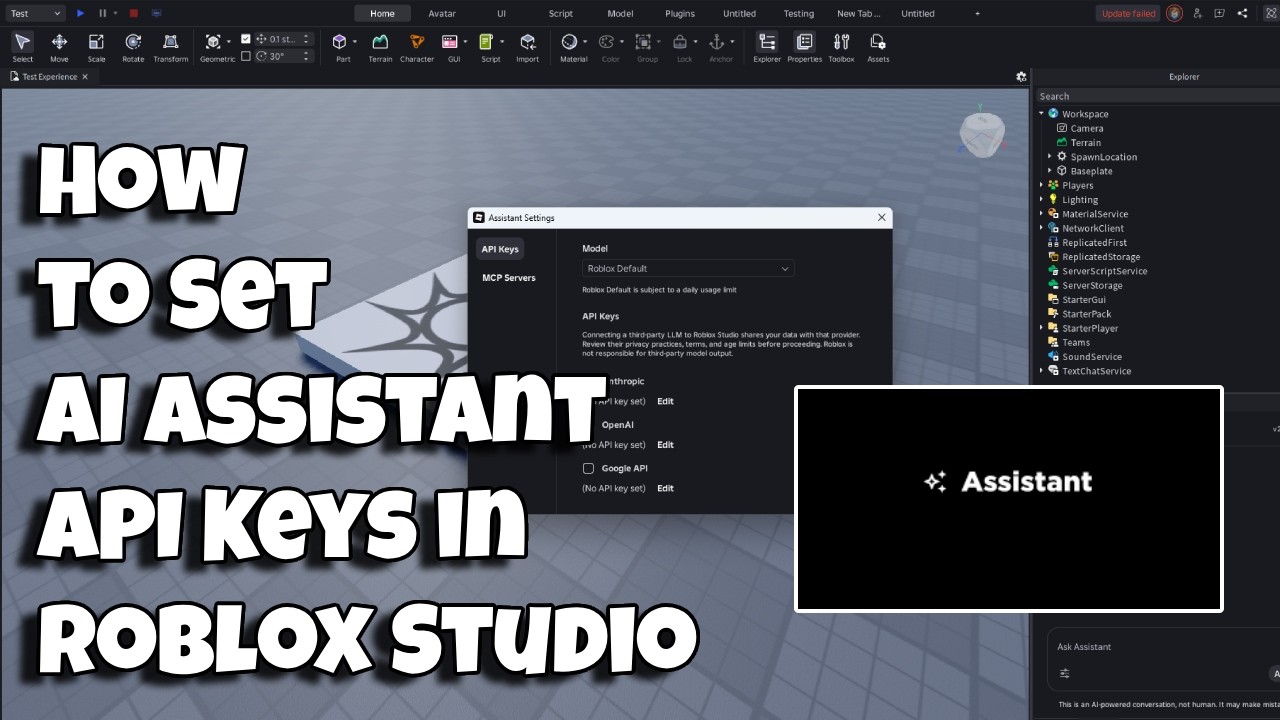
Task: Open the Model ribbon tab
Action: point(620,13)
